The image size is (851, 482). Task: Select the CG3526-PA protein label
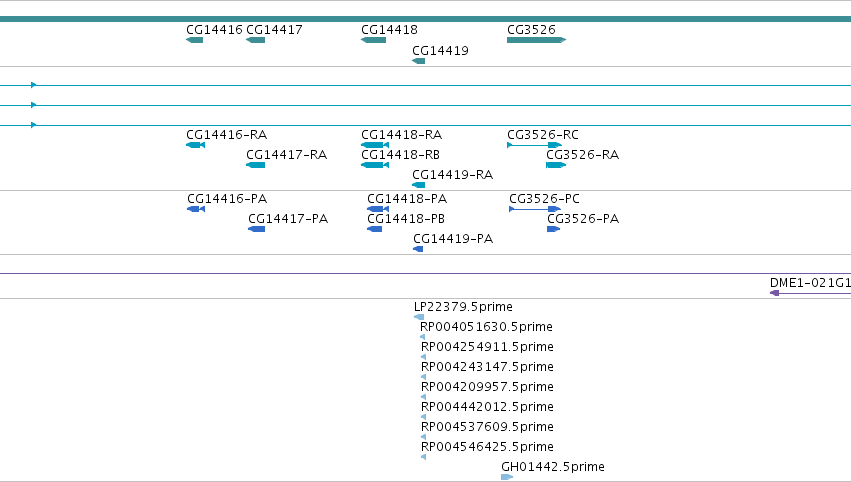tap(583, 219)
